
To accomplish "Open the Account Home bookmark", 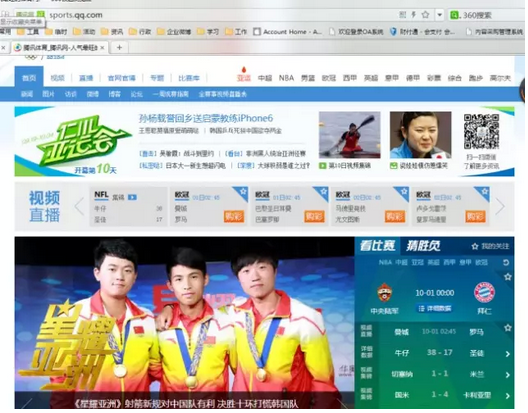I will tap(288, 32).
